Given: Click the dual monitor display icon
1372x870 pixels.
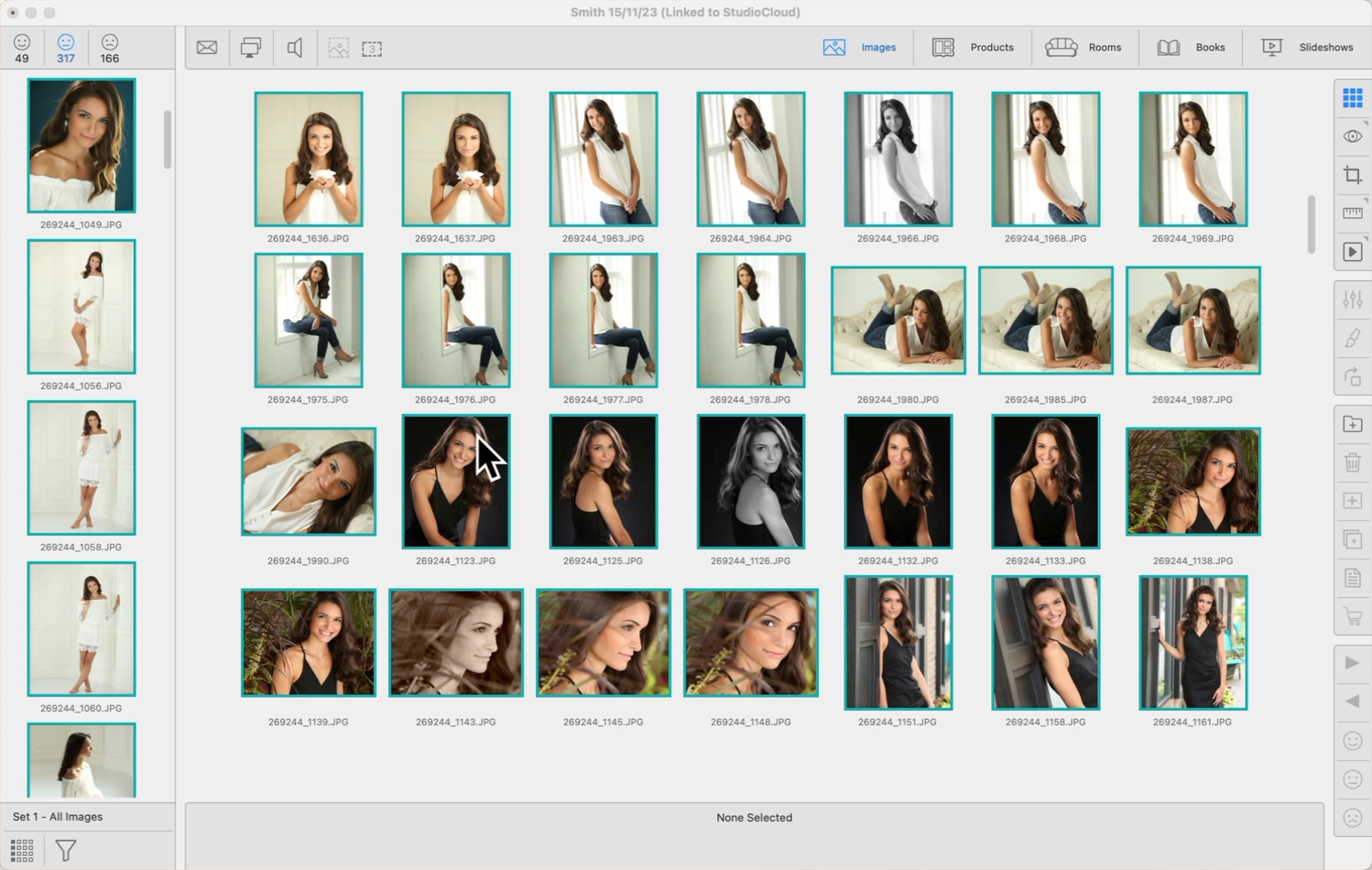Looking at the screenshot, I should tap(250, 48).
